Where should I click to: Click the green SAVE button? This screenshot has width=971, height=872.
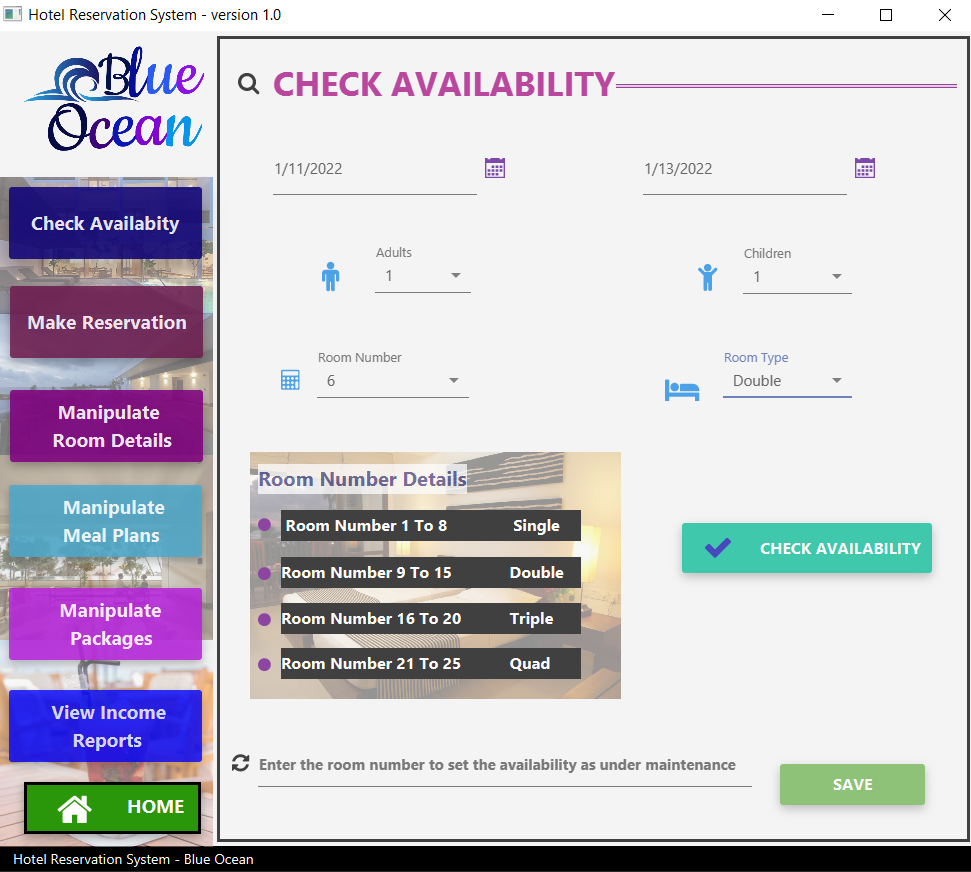click(852, 784)
